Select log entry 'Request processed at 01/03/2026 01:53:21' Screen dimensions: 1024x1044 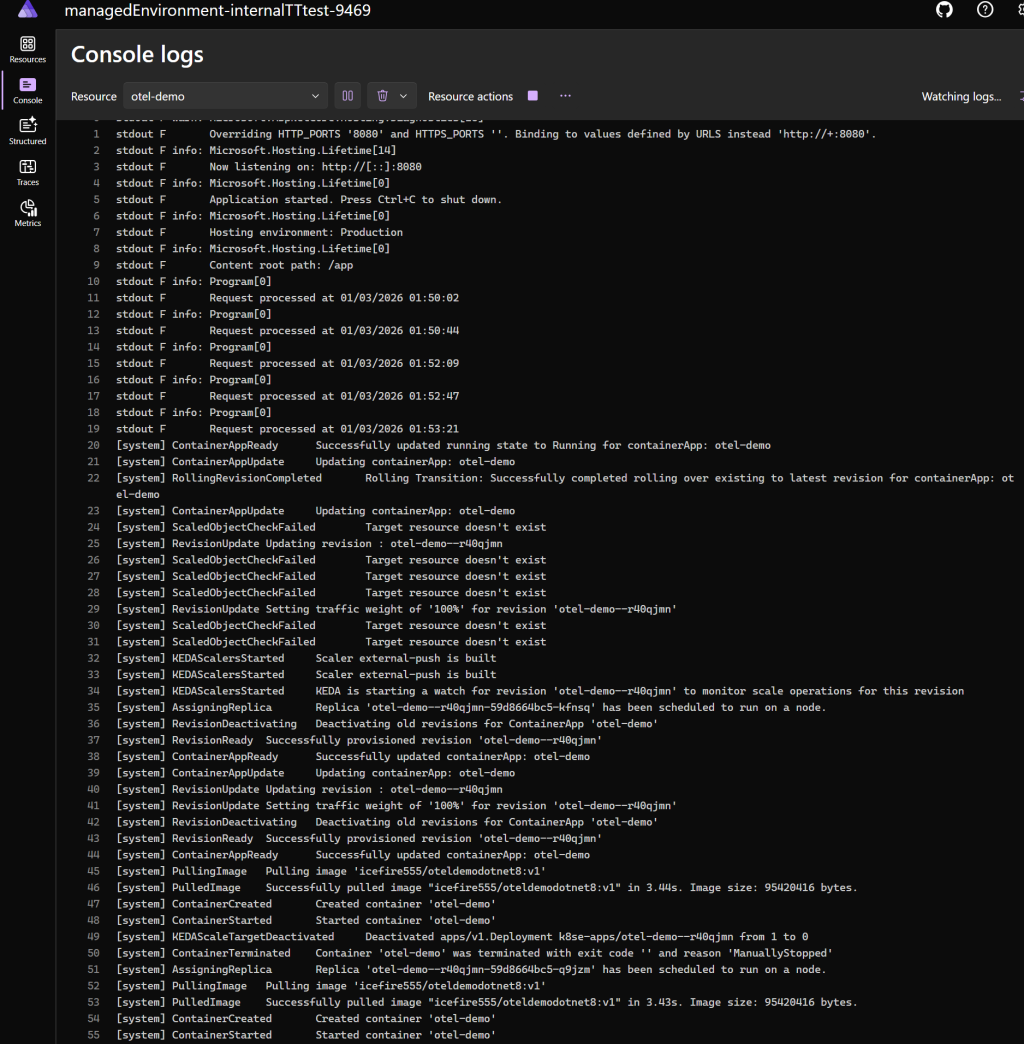click(x=287, y=429)
